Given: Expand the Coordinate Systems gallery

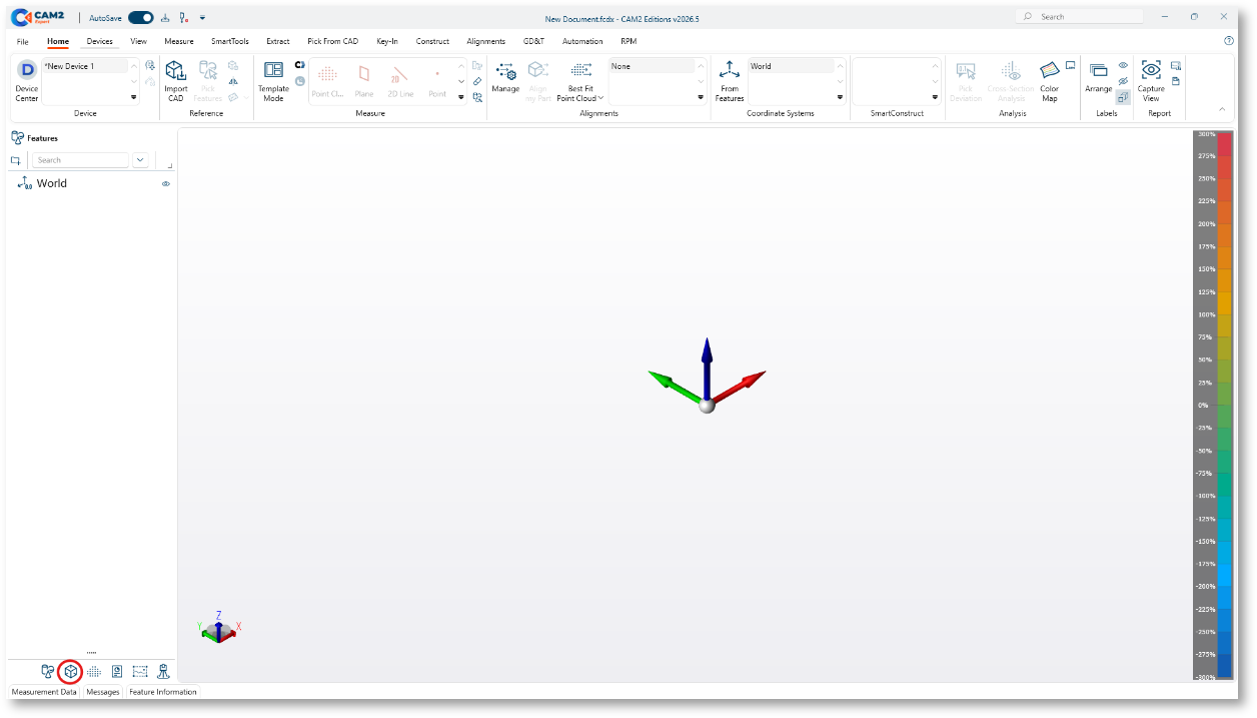Looking at the screenshot, I should click(x=840, y=97).
